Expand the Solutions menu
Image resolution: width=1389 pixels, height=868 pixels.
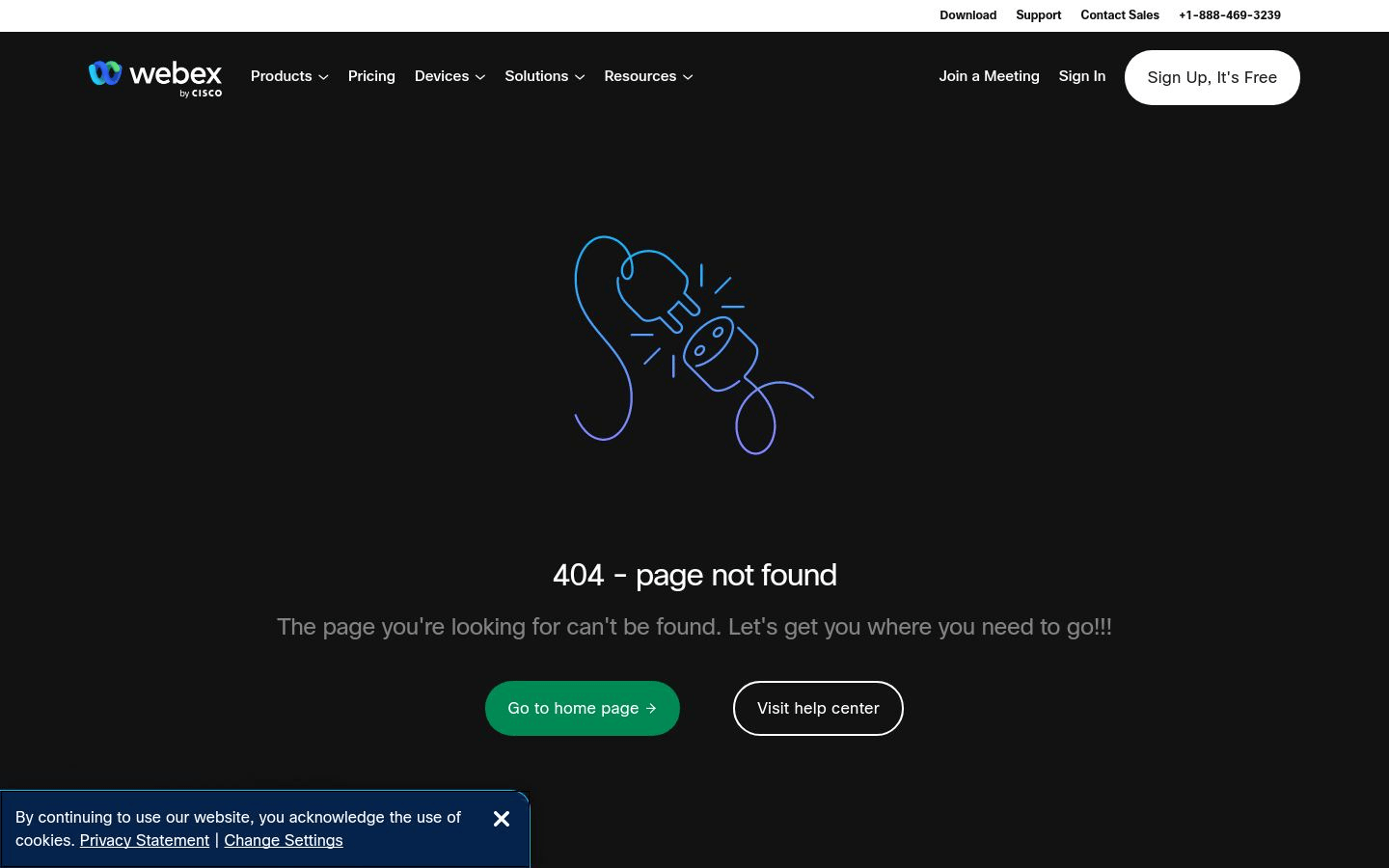[x=544, y=76]
